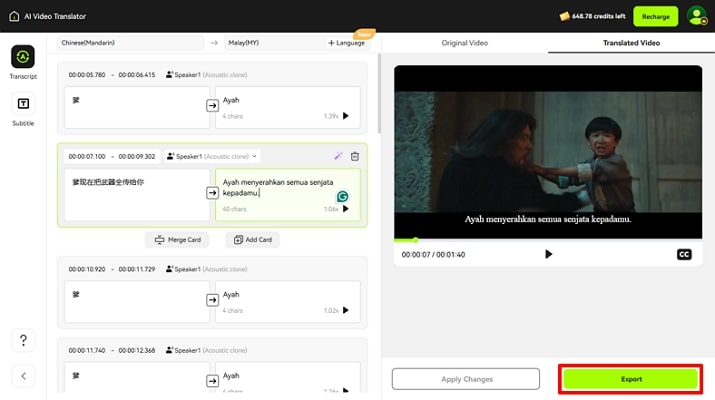Edit Ayah translation in 00:00:10.920 card

288,302
